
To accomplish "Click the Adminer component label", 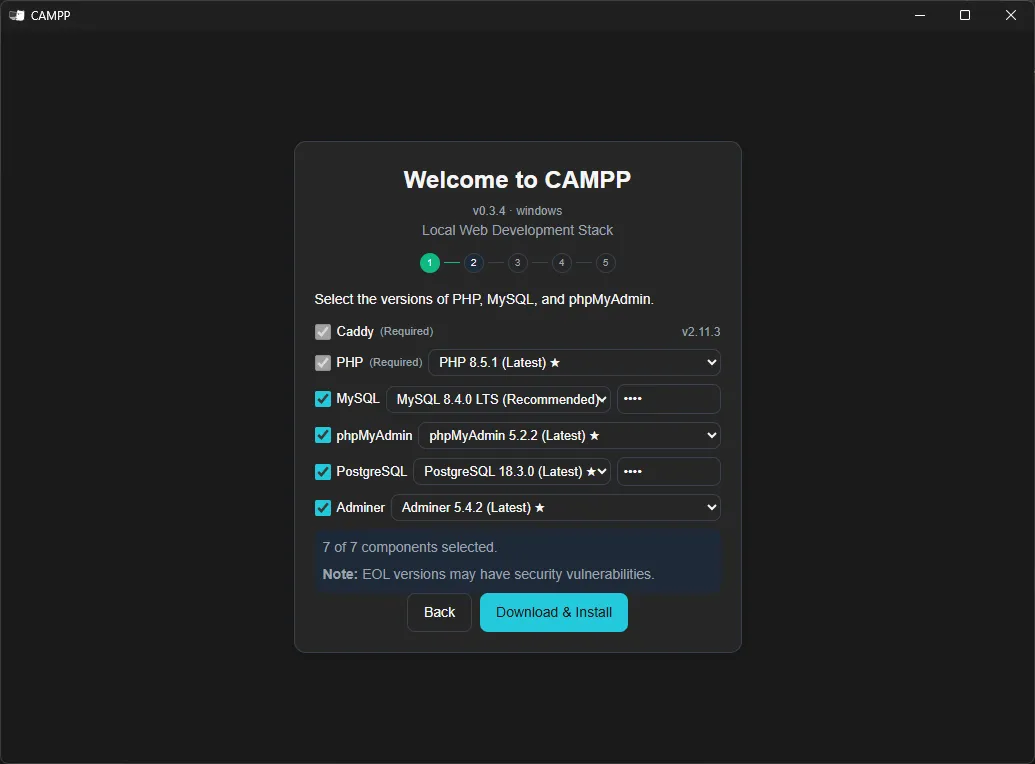I will 360,508.
